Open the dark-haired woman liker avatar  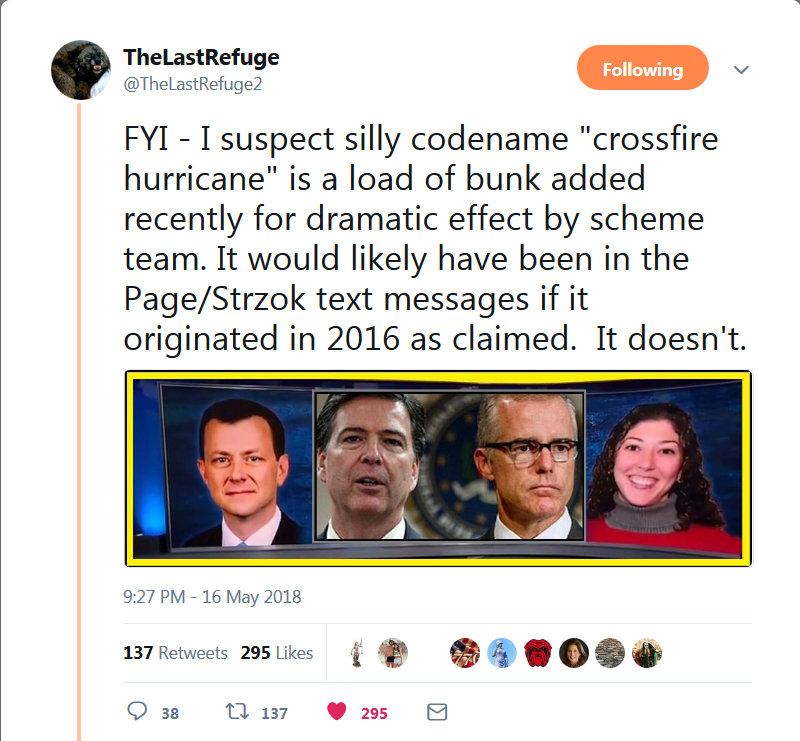click(x=574, y=653)
